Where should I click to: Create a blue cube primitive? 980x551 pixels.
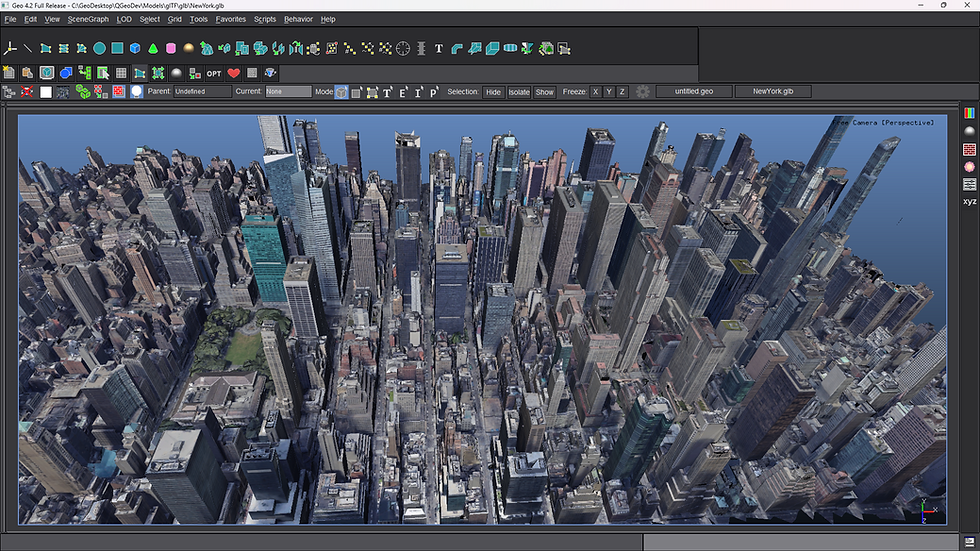(135, 48)
